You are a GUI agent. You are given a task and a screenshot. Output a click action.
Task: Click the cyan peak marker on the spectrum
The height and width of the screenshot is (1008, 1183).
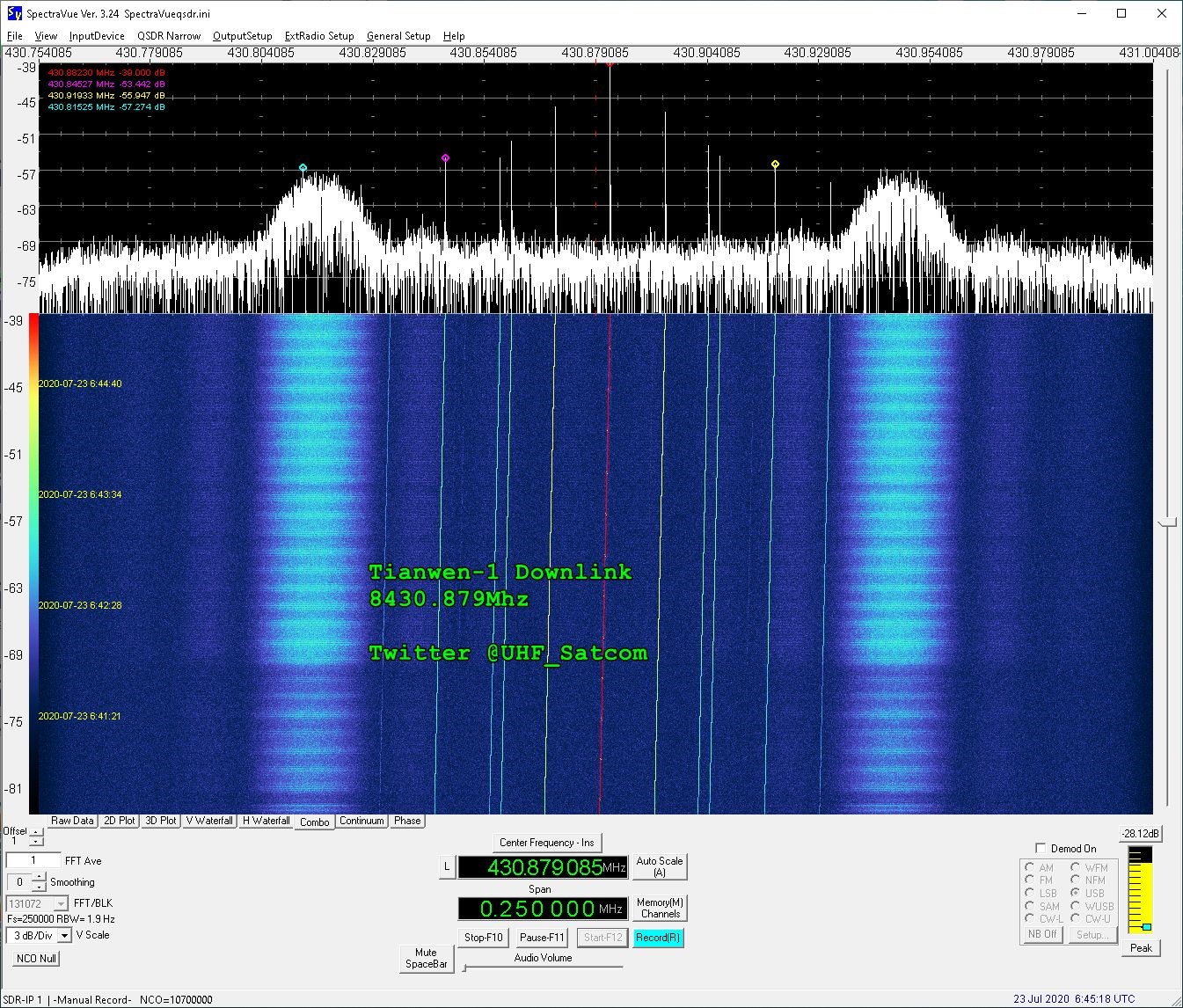303,167
